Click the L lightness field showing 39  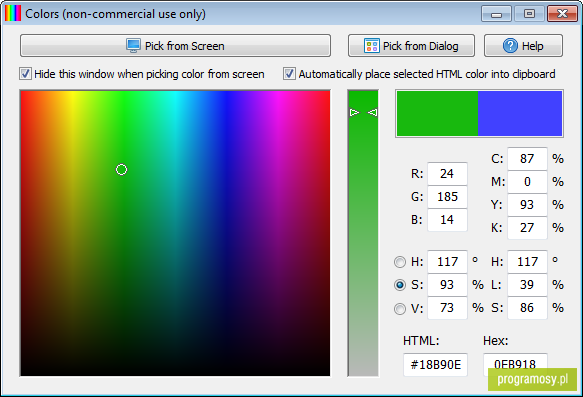coord(527,285)
